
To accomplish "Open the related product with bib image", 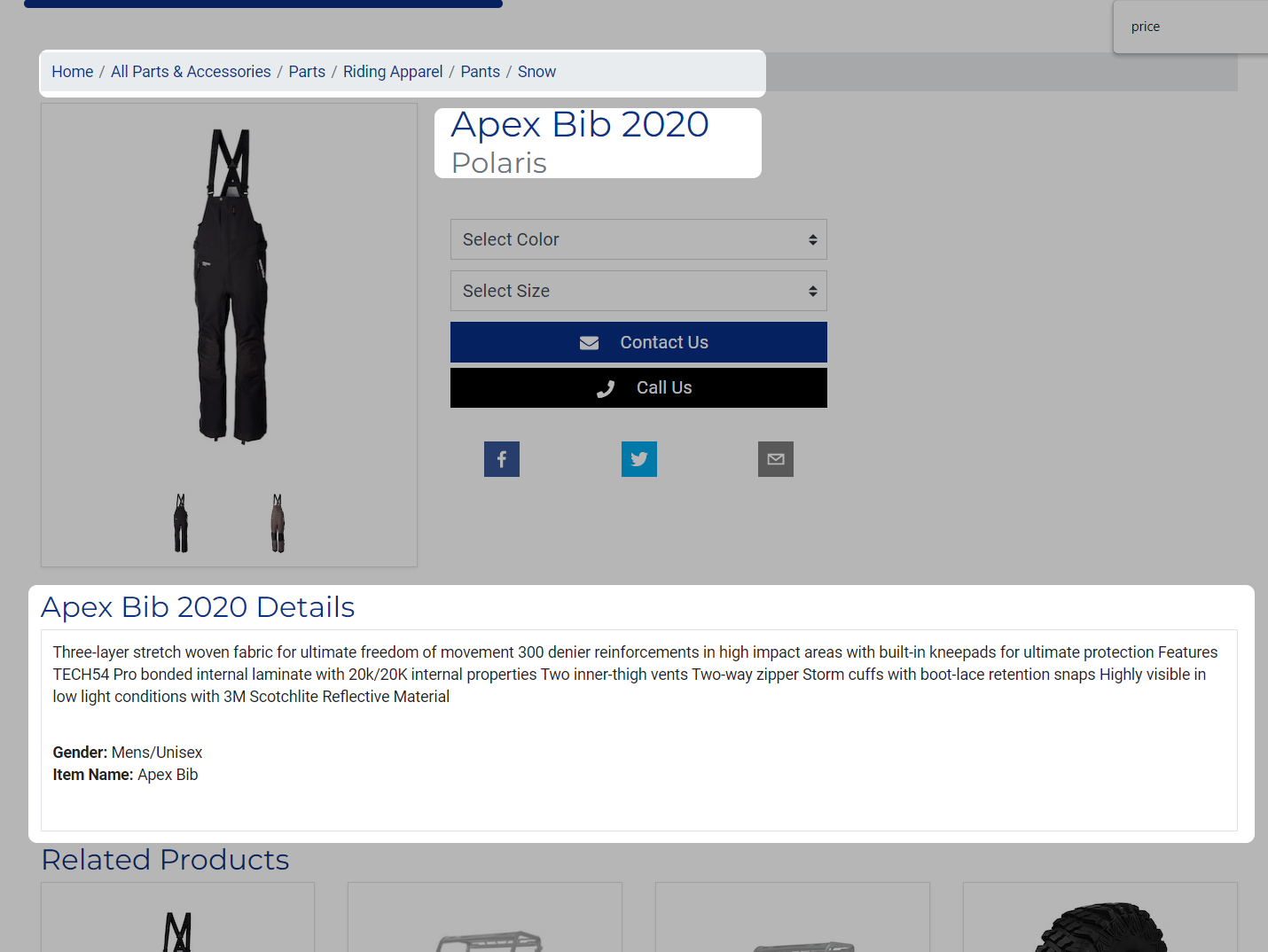I will 177,917.
